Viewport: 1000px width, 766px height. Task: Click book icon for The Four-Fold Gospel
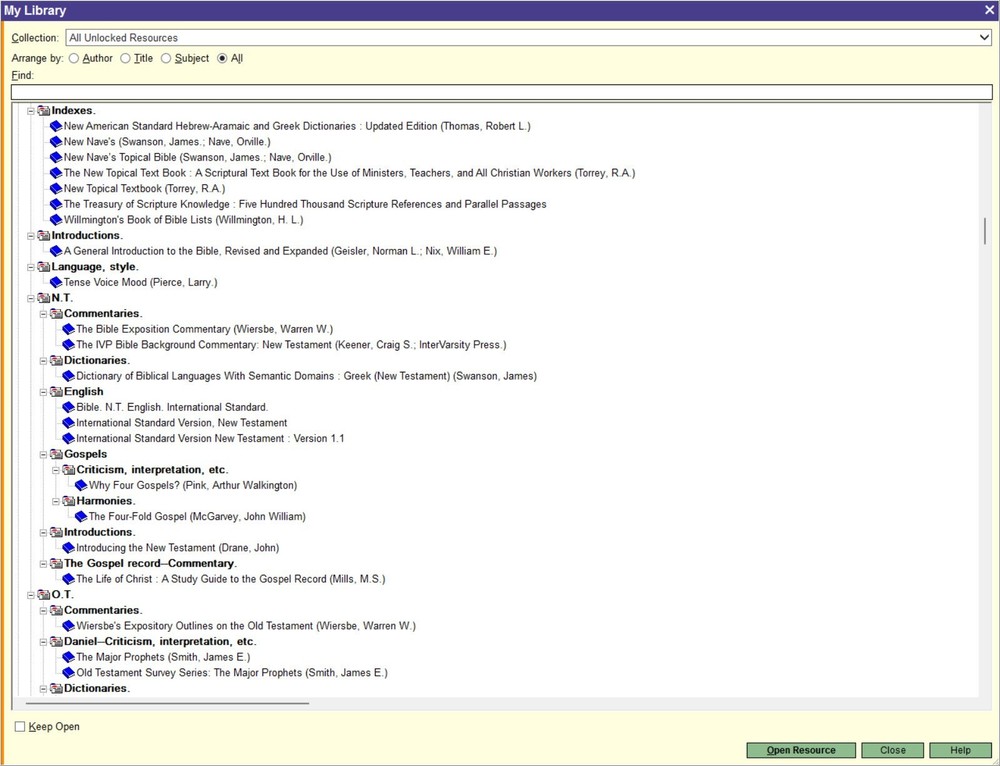pyautogui.click(x=81, y=517)
